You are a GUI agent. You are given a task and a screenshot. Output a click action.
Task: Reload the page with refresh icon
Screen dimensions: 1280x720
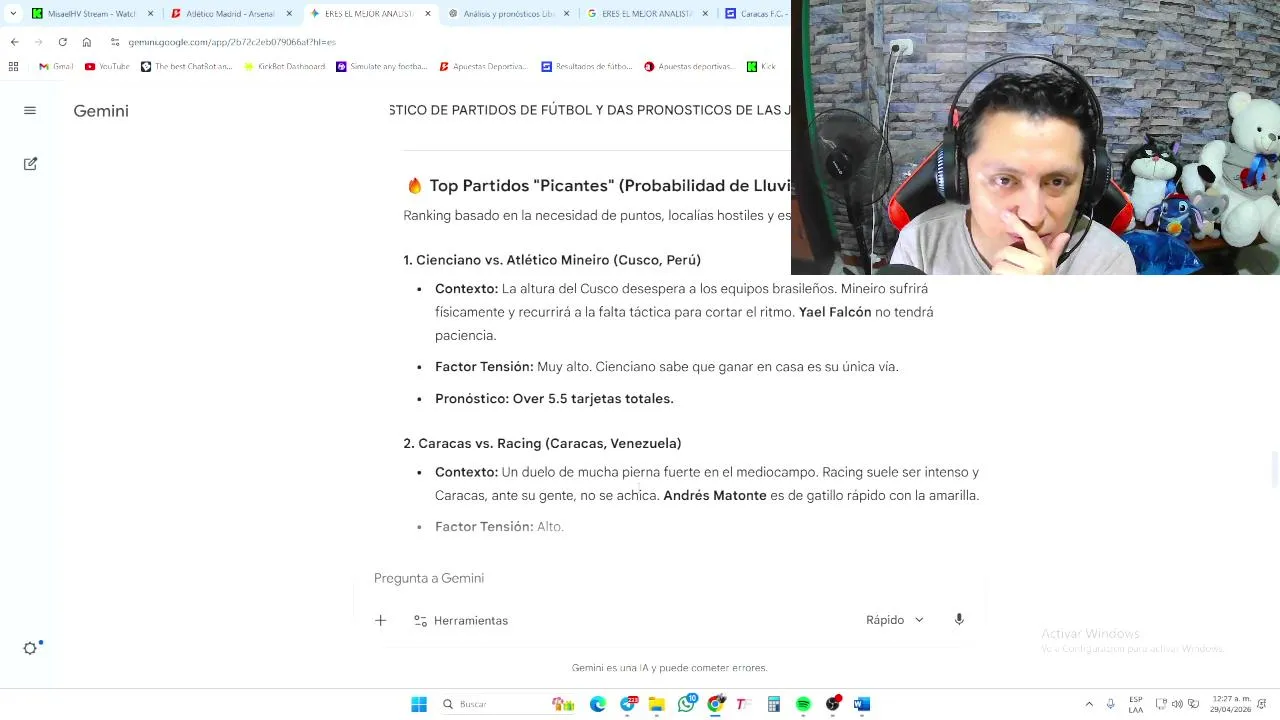(62, 42)
